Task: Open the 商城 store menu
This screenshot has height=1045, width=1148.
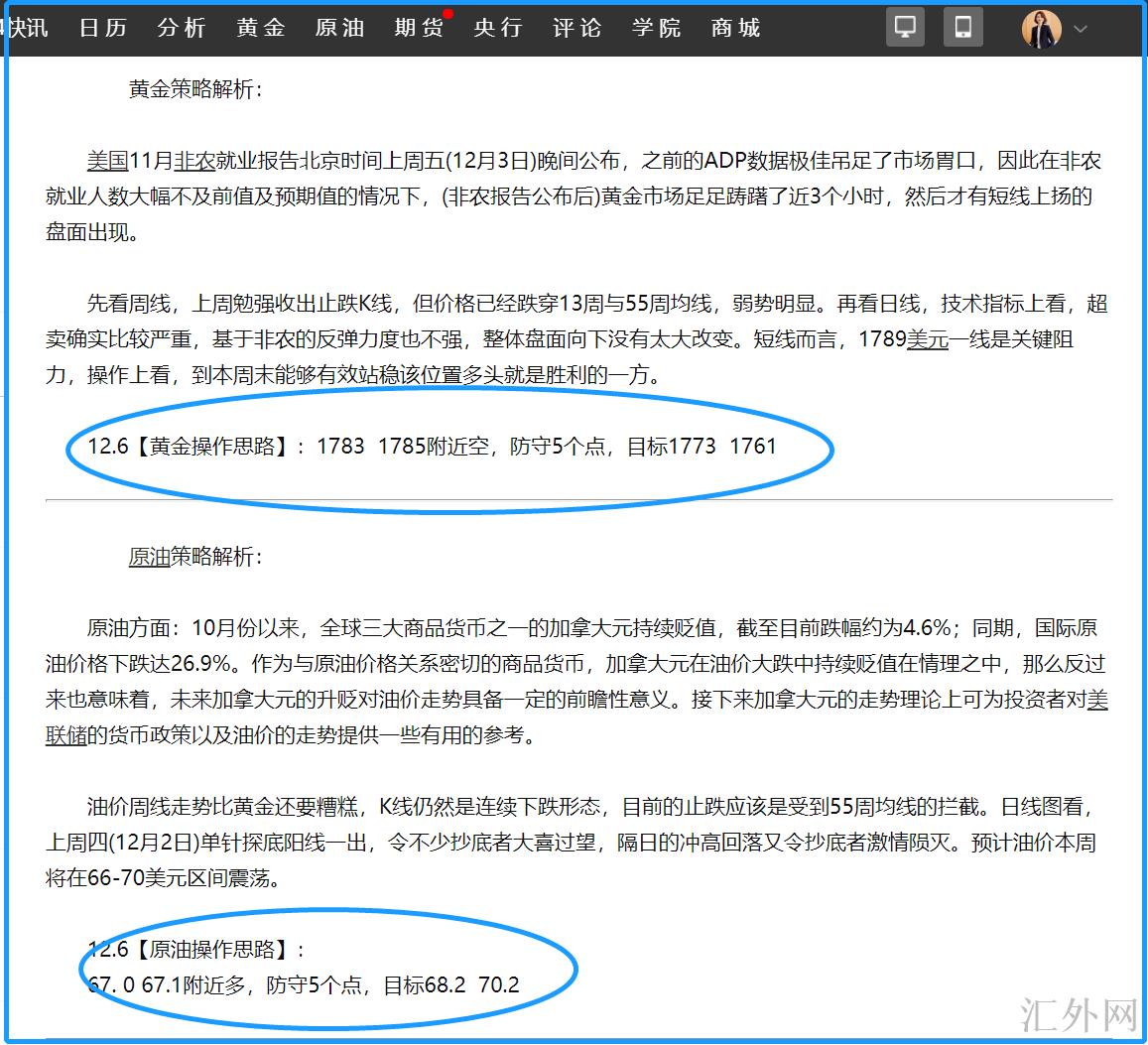Action: [736, 28]
